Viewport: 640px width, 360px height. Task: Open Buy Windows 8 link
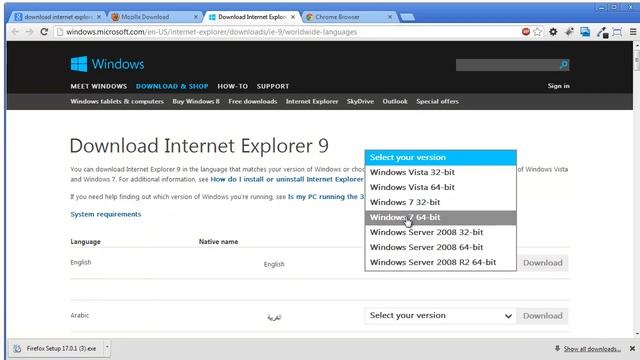click(x=196, y=101)
